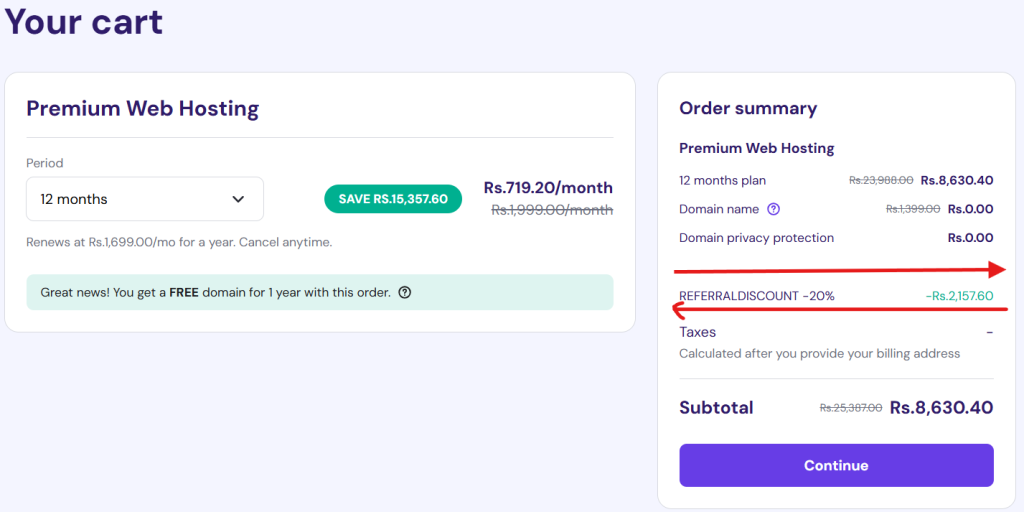
Task: Click the chevron arrow in the Period dropdown
Action: [238, 199]
